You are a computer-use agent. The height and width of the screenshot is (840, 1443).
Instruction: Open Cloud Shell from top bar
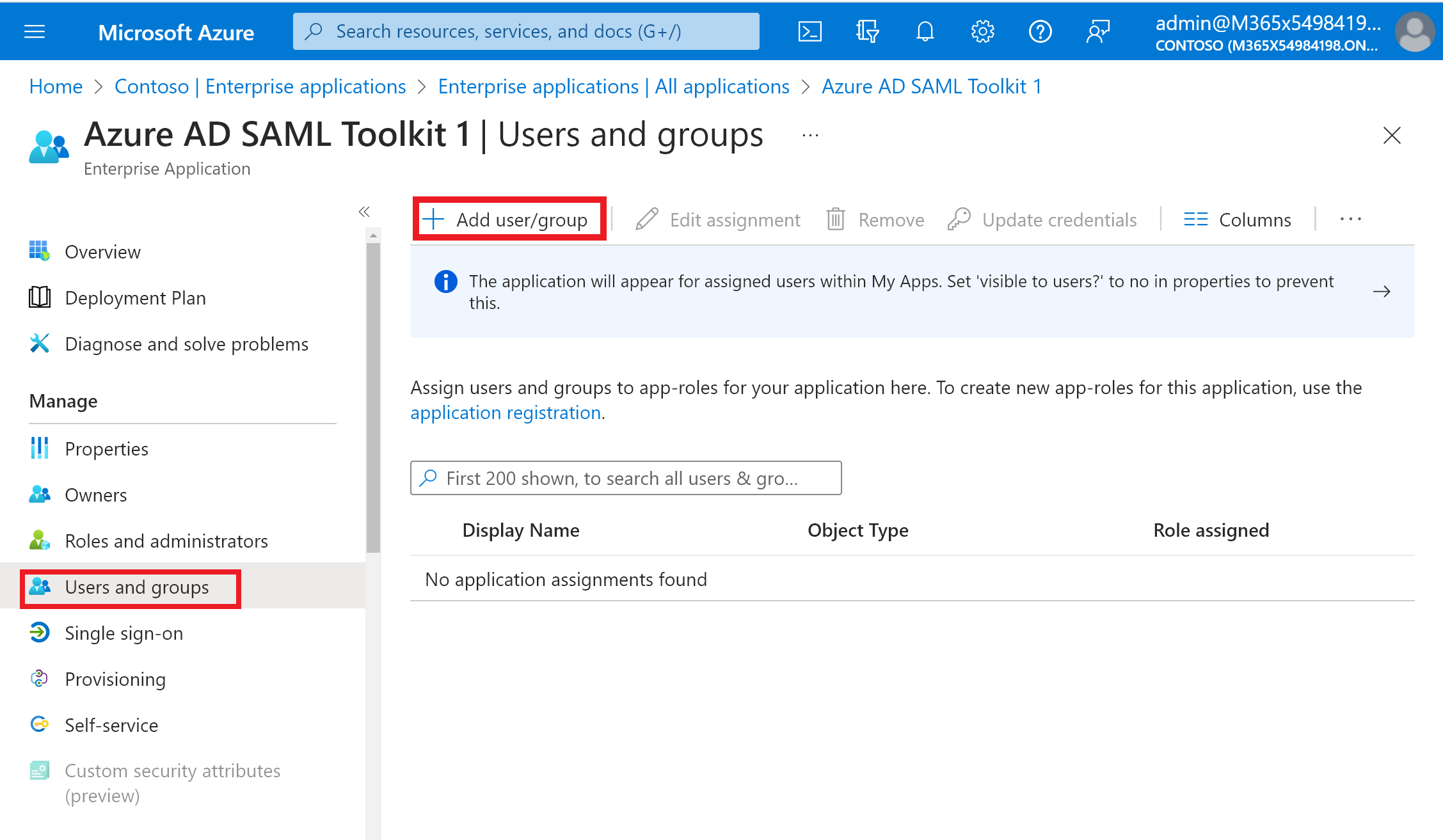809,31
